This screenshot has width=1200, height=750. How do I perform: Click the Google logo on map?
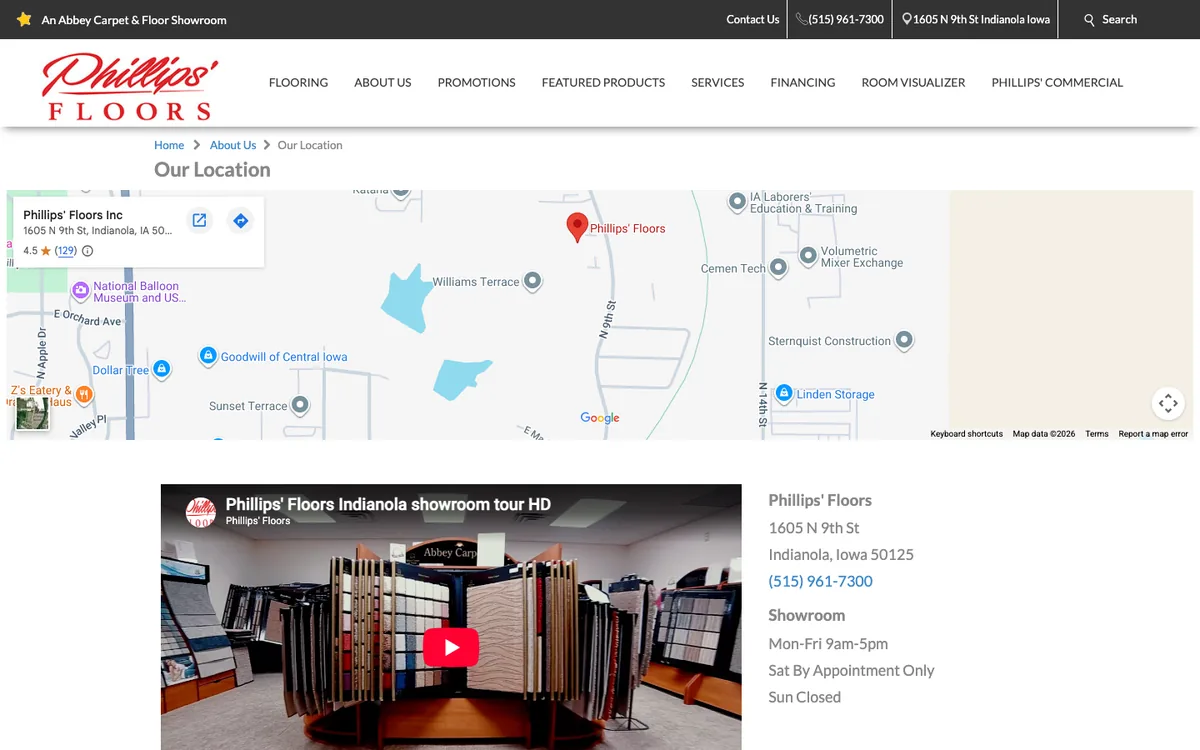[600, 418]
